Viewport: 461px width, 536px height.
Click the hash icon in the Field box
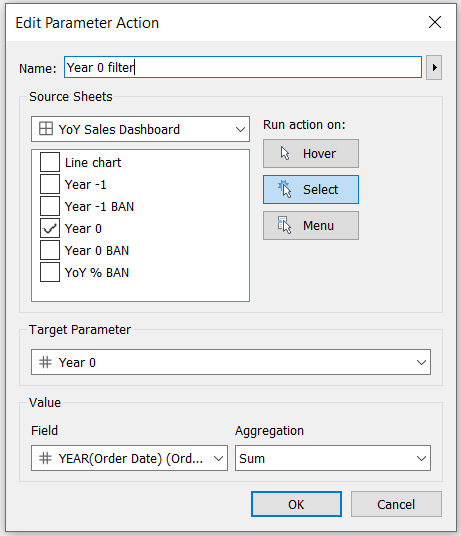pyautogui.click(x=45, y=458)
